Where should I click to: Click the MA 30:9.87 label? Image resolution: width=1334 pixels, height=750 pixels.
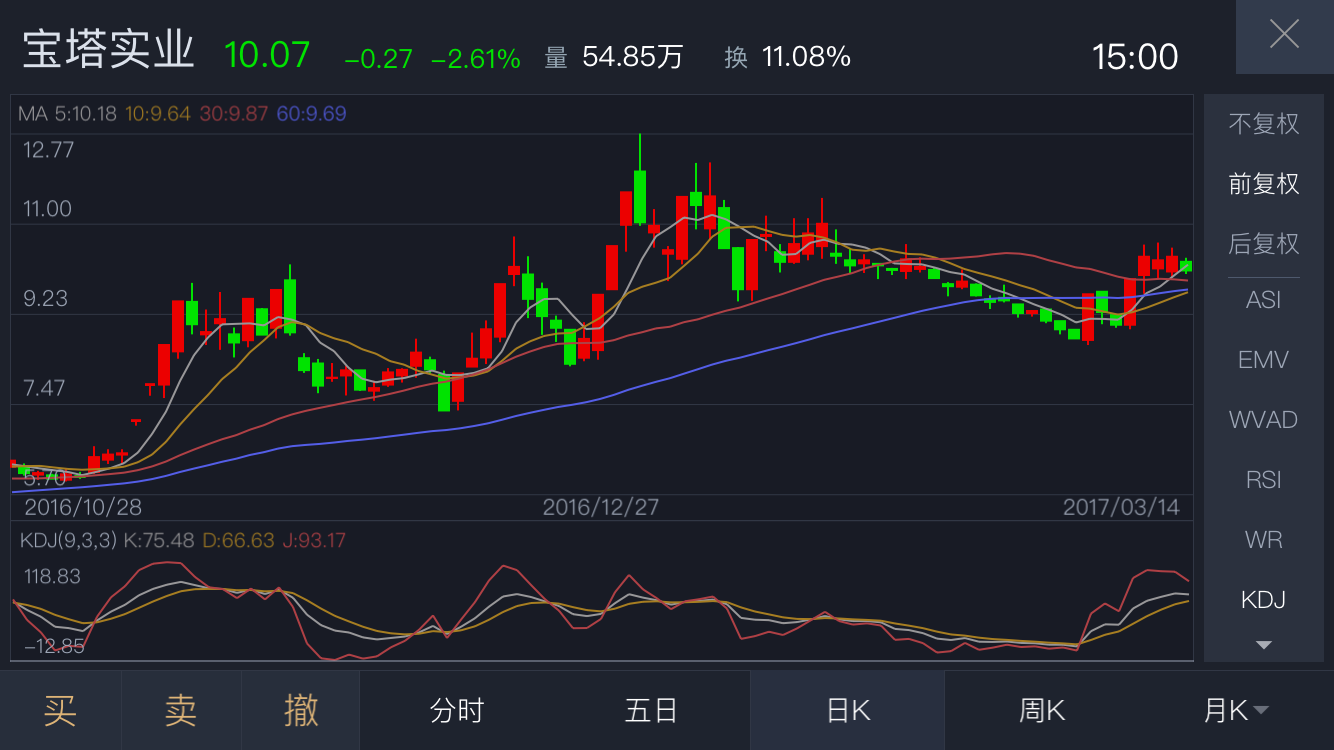pyautogui.click(x=234, y=114)
